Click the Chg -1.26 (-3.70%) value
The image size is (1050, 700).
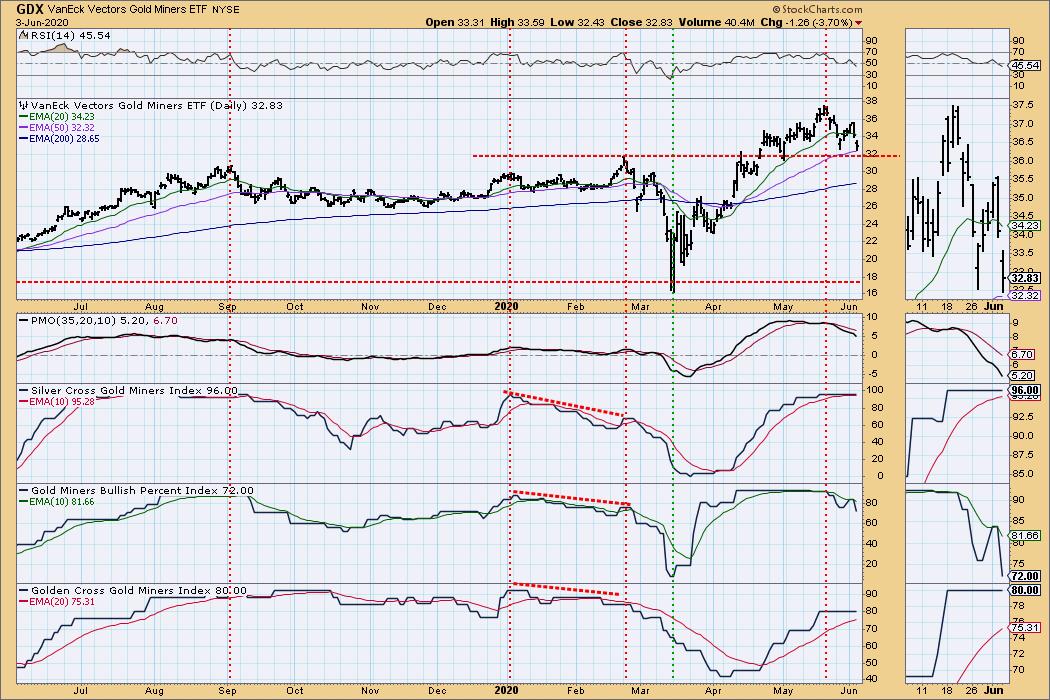[807, 22]
